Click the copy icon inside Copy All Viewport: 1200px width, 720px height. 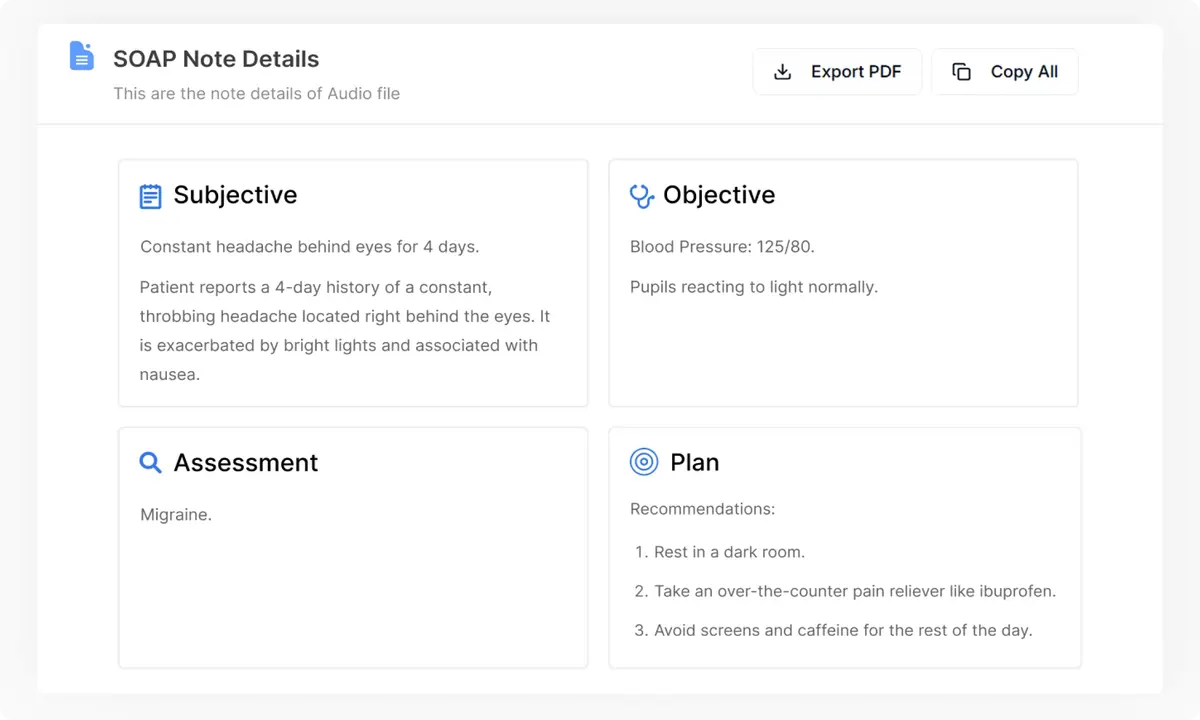(961, 72)
